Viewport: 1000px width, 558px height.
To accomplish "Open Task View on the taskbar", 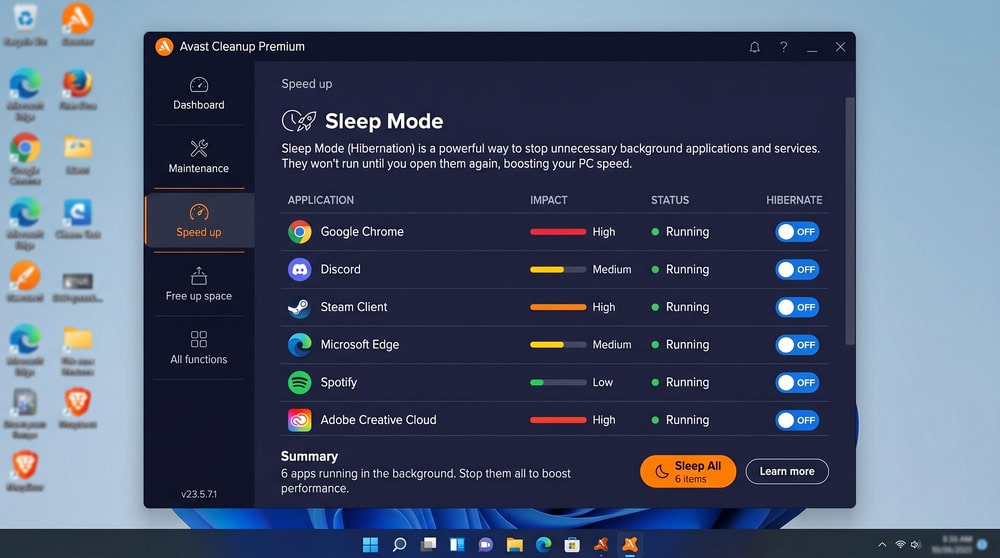I will pyautogui.click(x=428, y=544).
